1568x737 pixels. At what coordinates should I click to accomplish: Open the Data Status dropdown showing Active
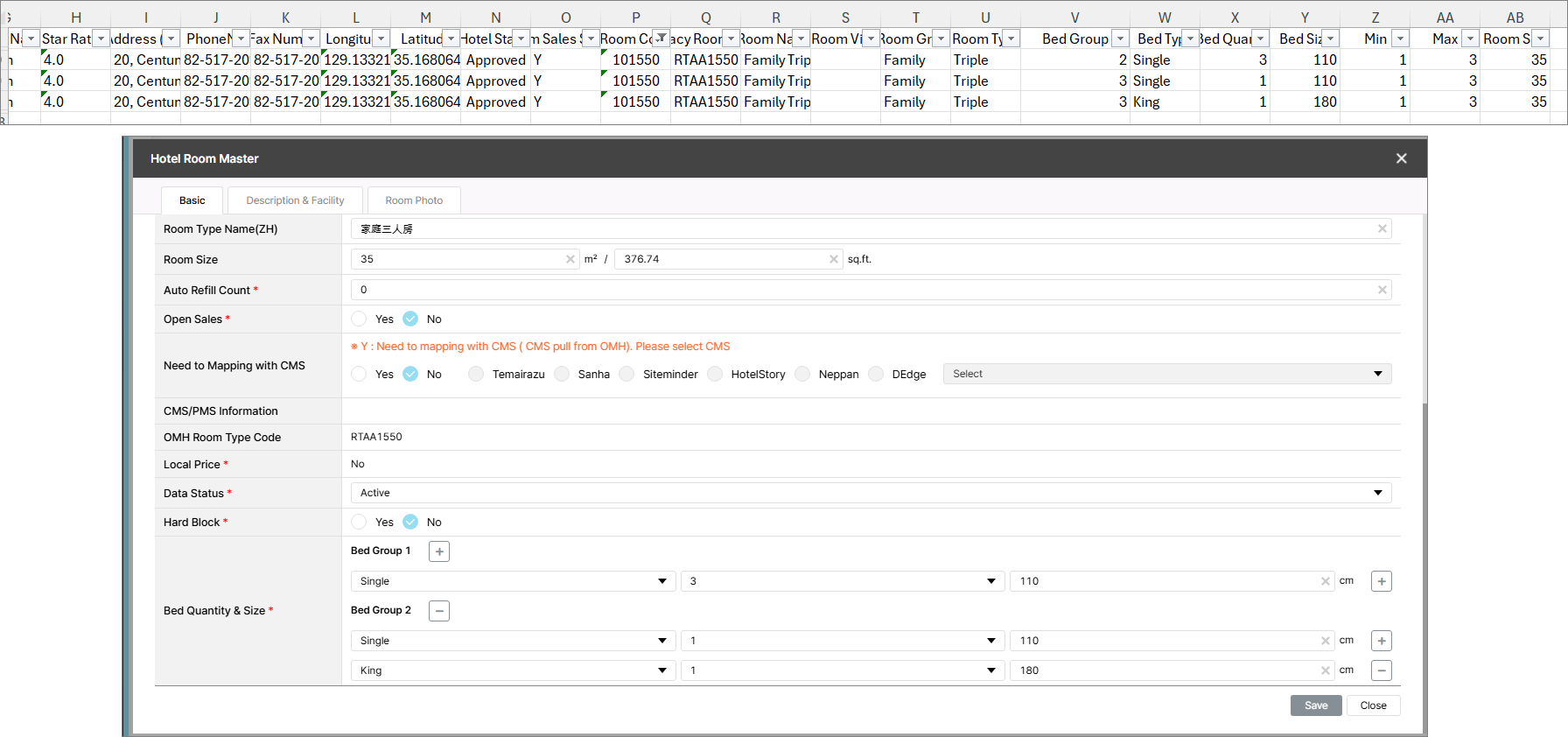pyautogui.click(x=870, y=493)
